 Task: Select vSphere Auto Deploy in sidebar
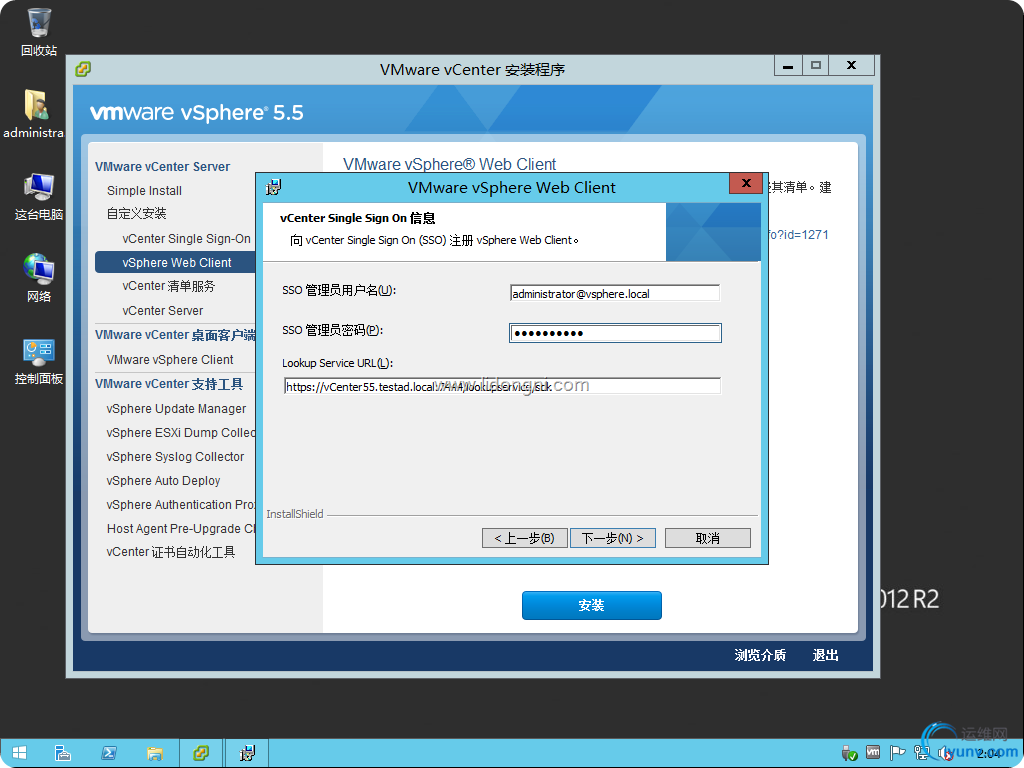click(163, 481)
